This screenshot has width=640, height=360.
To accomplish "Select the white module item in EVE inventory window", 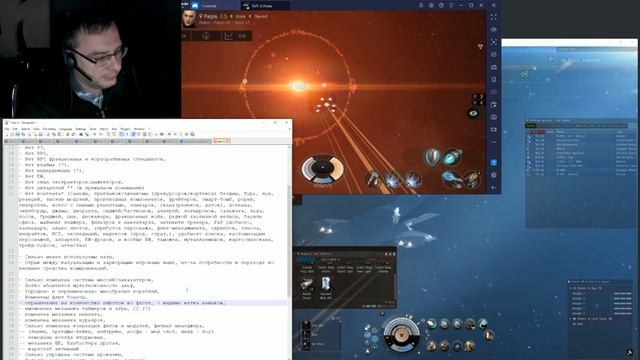I will [x=326, y=283].
